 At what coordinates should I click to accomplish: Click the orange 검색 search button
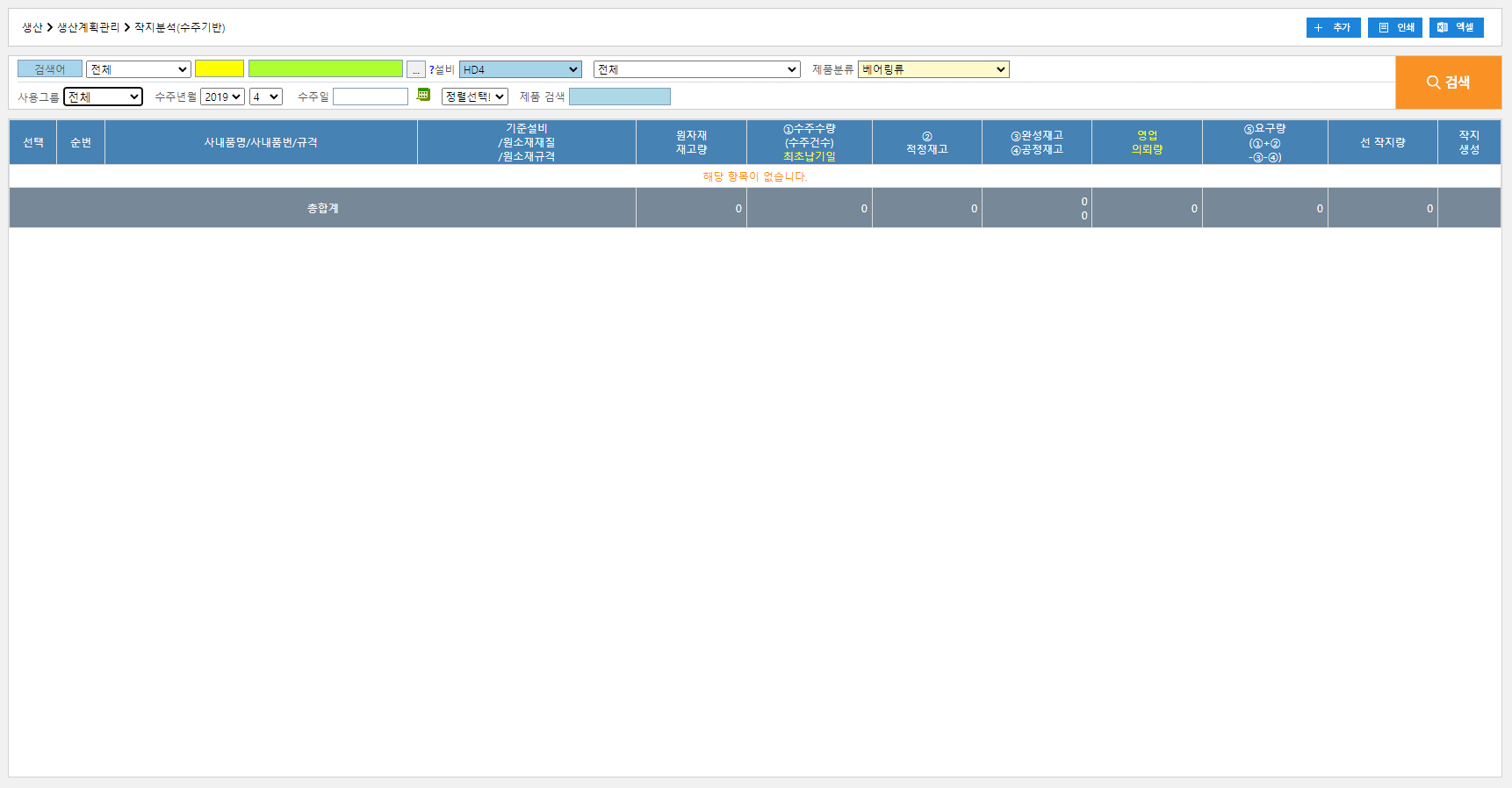point(1447,82)
